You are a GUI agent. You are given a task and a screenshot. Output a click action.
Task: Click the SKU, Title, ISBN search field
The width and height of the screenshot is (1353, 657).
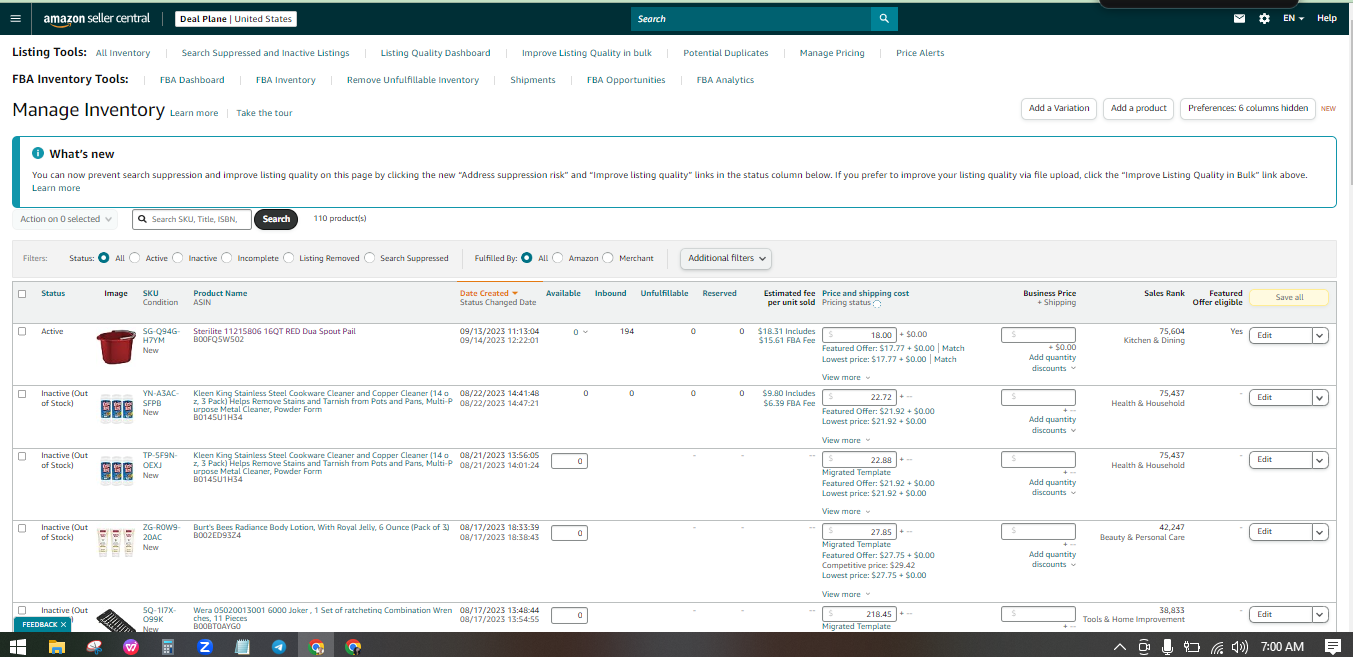[193, 219]
